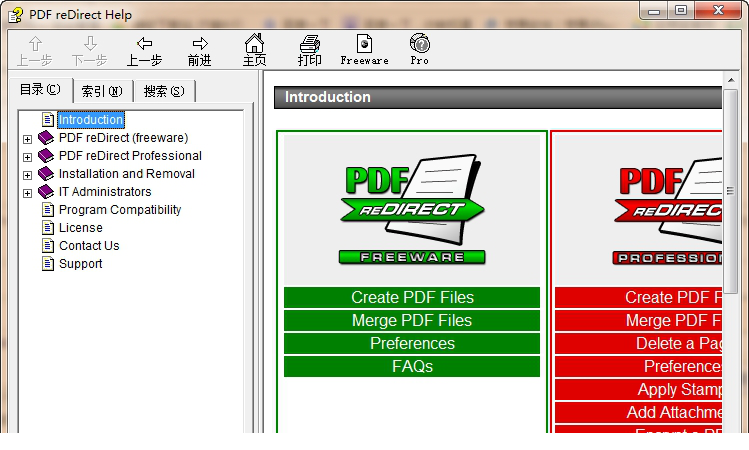Image resolution: width=749 pixels, height=450 pixels.
Task: Click the scrollbar up arrow in content pane
Action: click(x=731, y=80)
